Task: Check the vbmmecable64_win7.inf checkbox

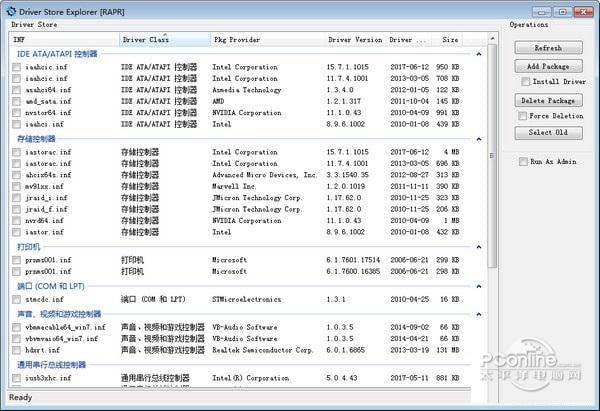Action: (16, 328)
